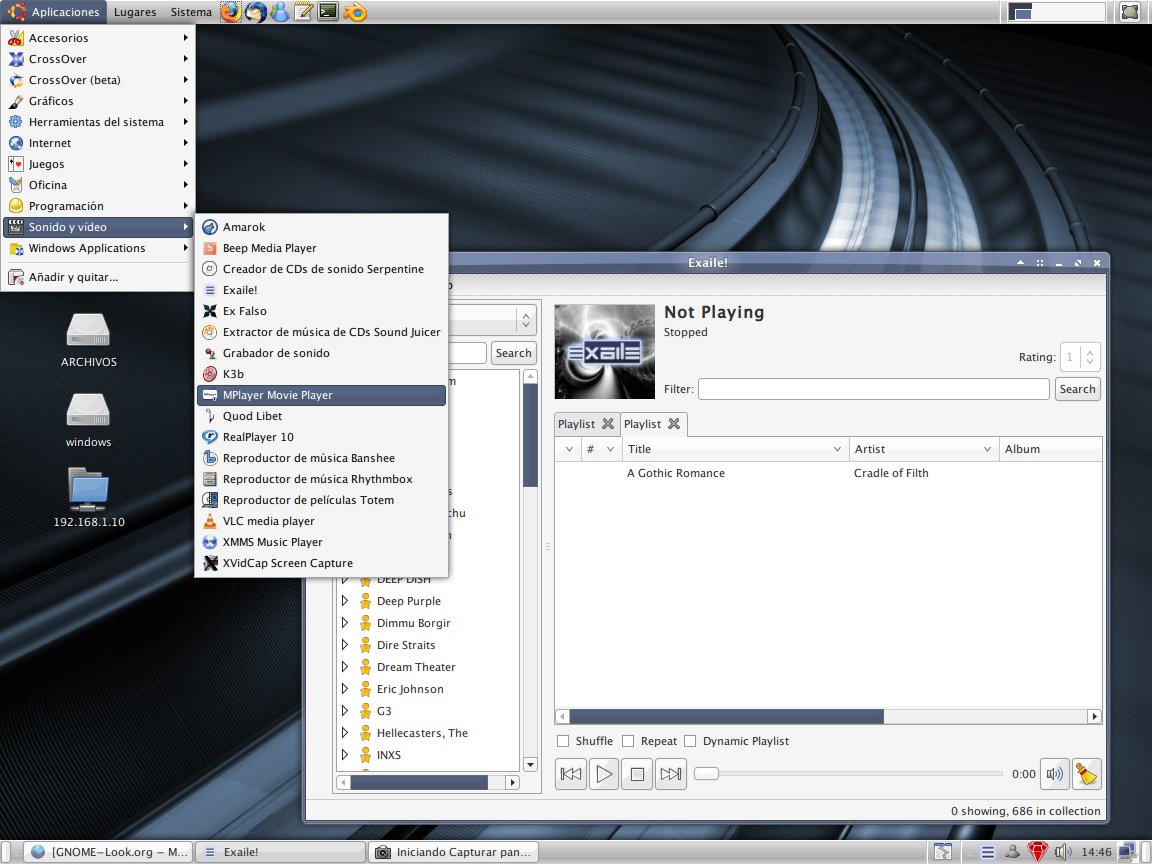The height and width of the screenshot is (864, 1152).
Task: Select the A Gothic Romance track row
Action: click(x=828, y=473)
